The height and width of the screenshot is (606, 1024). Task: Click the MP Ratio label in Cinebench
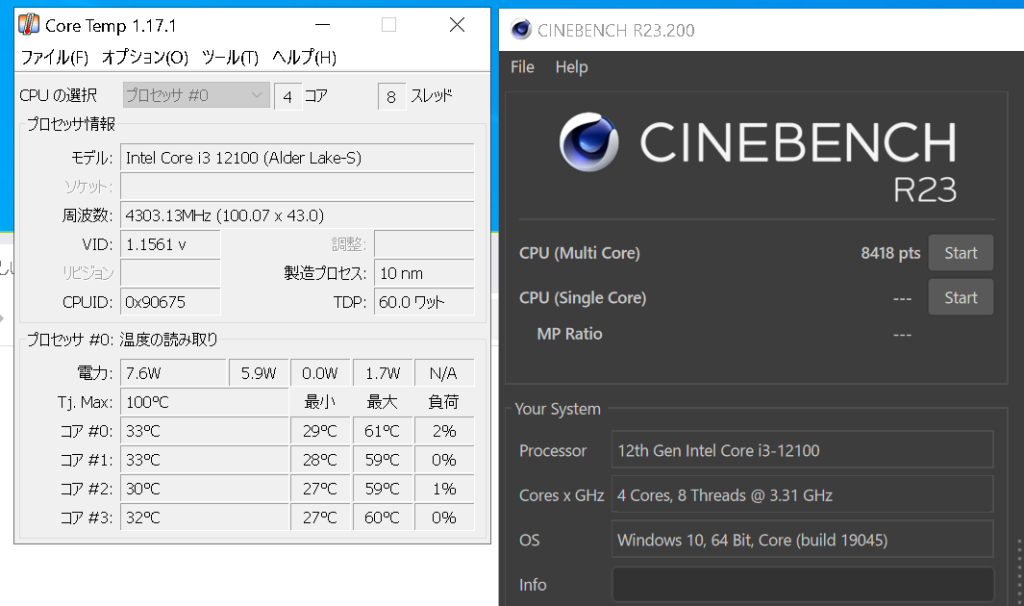point(569,334)
